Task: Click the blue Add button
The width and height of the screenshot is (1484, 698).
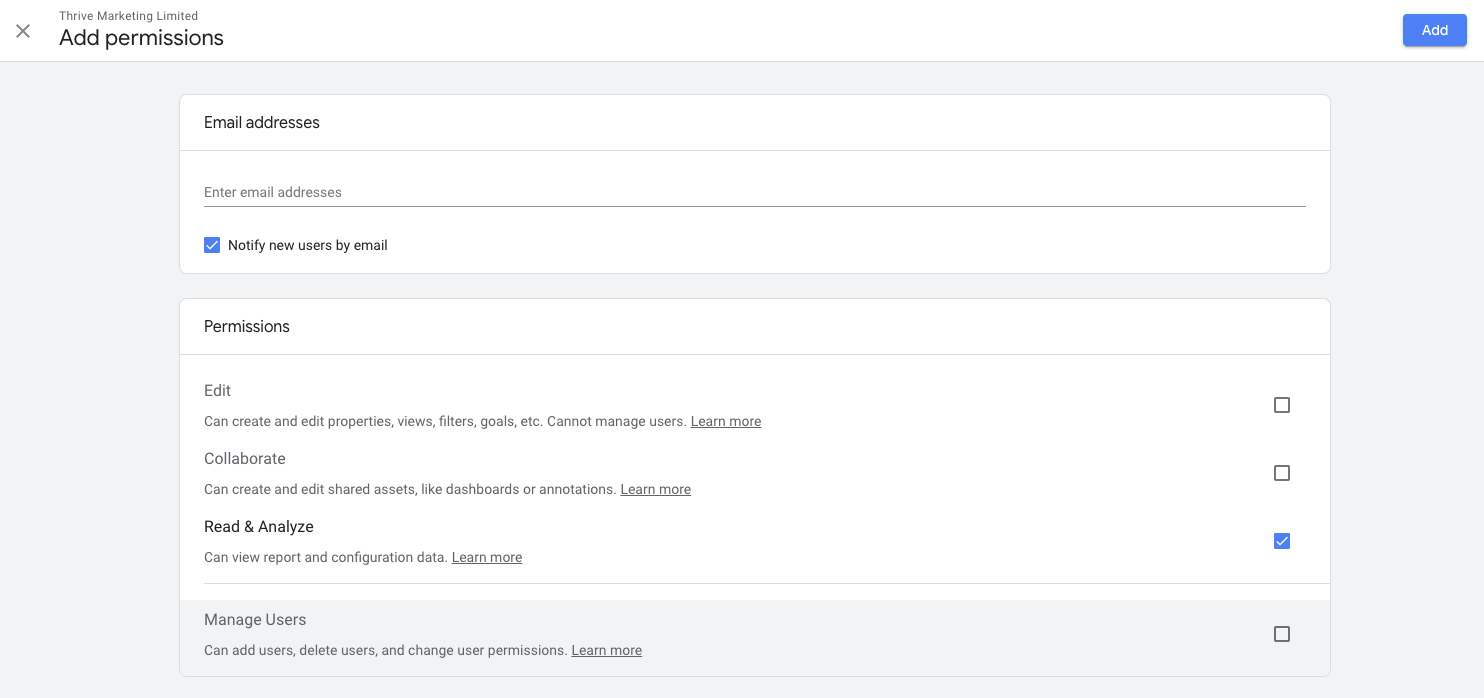Action: click(x=1434, y=30)
